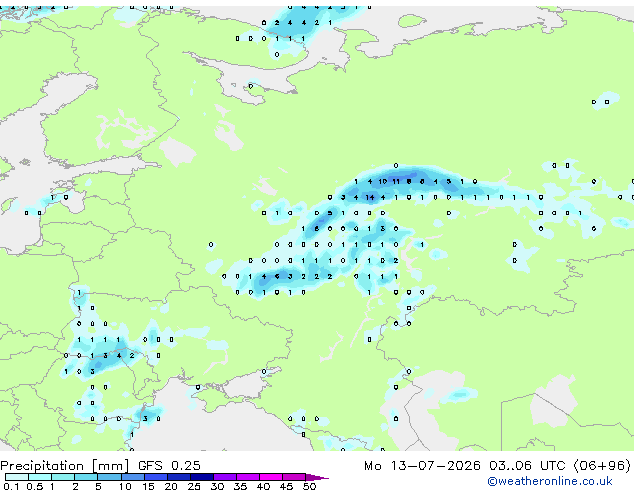Click the legend label "35"
Screen dimensions: 634x490
click(240, 486)
